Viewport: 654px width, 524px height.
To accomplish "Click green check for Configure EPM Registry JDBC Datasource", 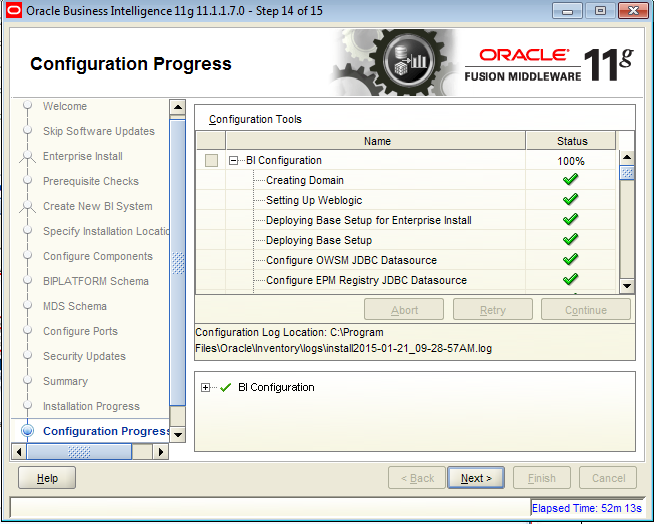I will click(570, 279).
